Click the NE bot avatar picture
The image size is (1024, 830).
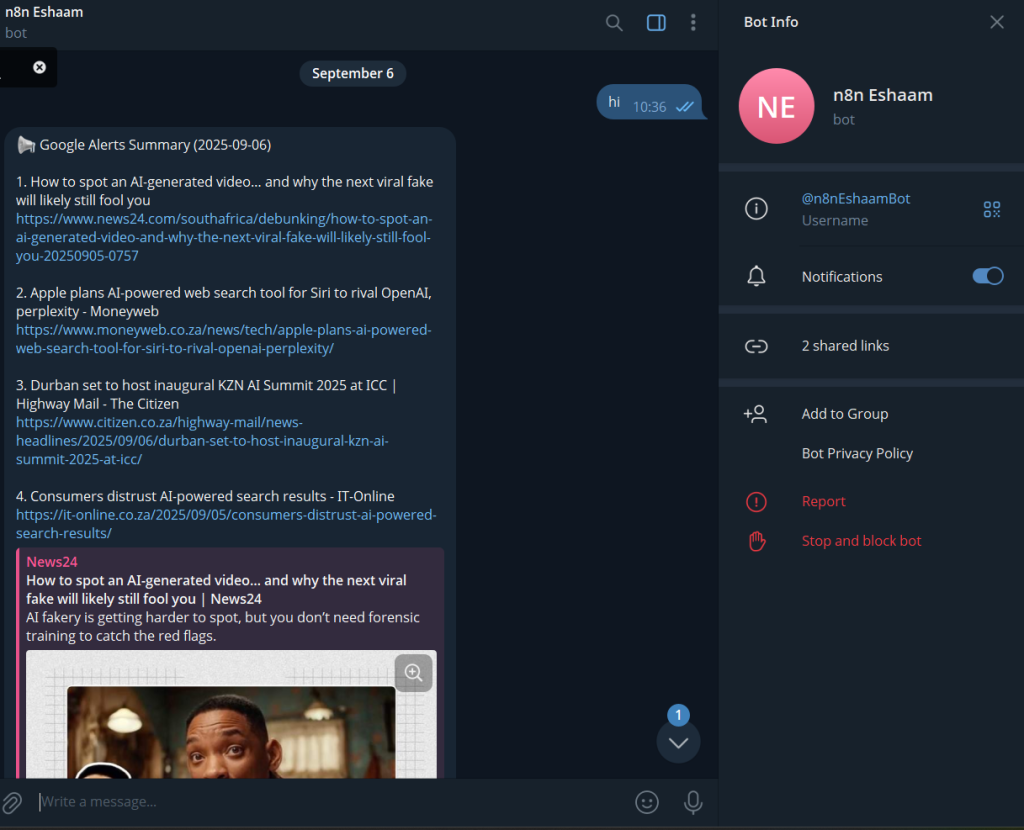pos(776,106)
